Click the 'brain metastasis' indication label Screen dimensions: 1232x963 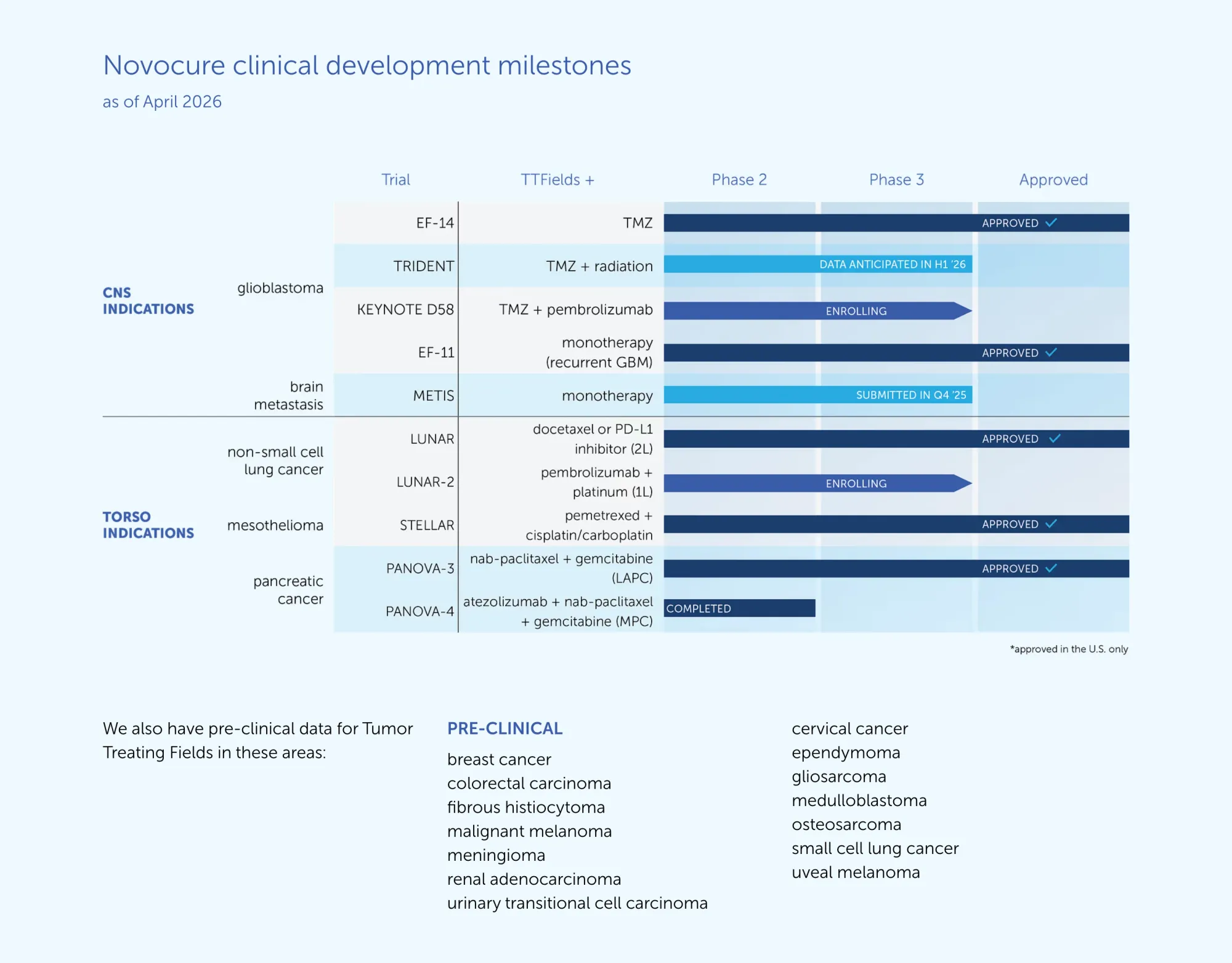pyautogui.click(x=288, y=395)
